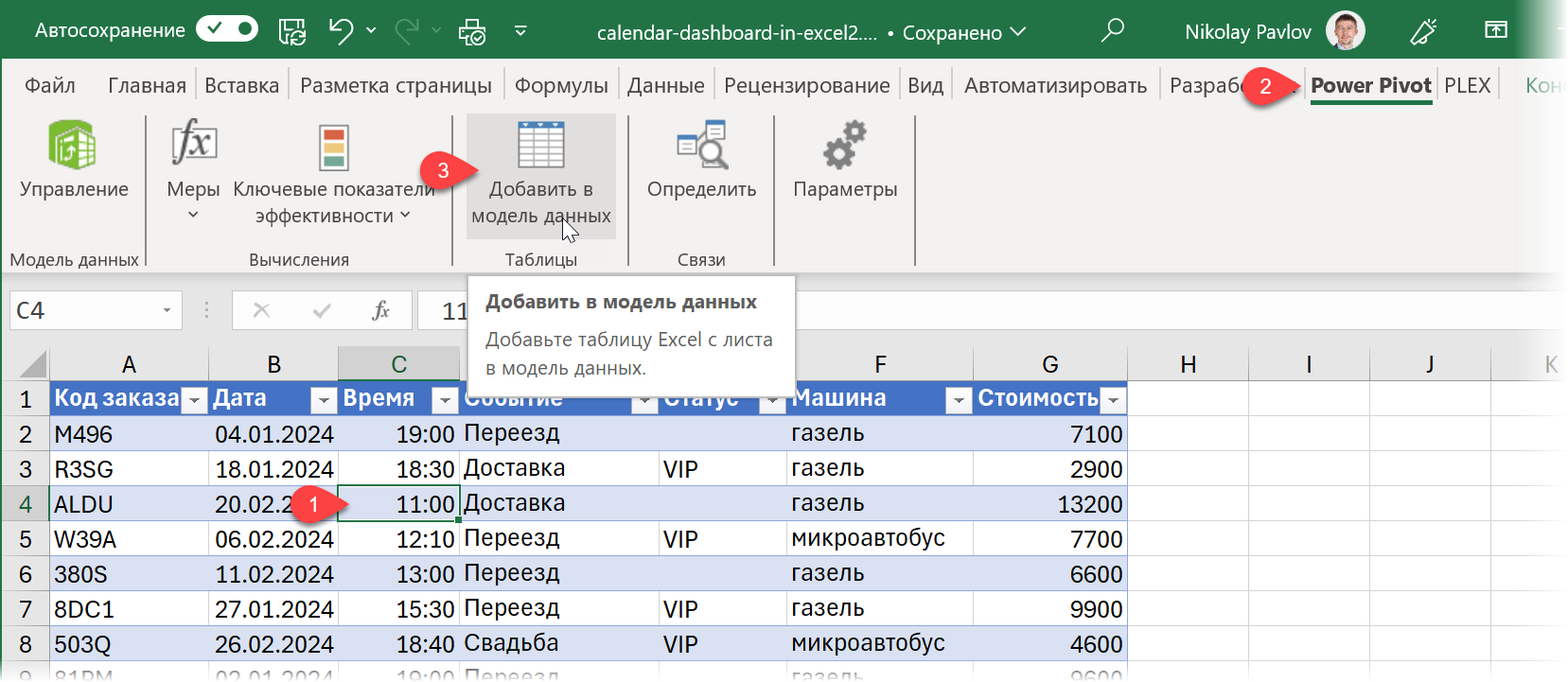
Task: Select column G header
Action: [x=1050, y=364]
